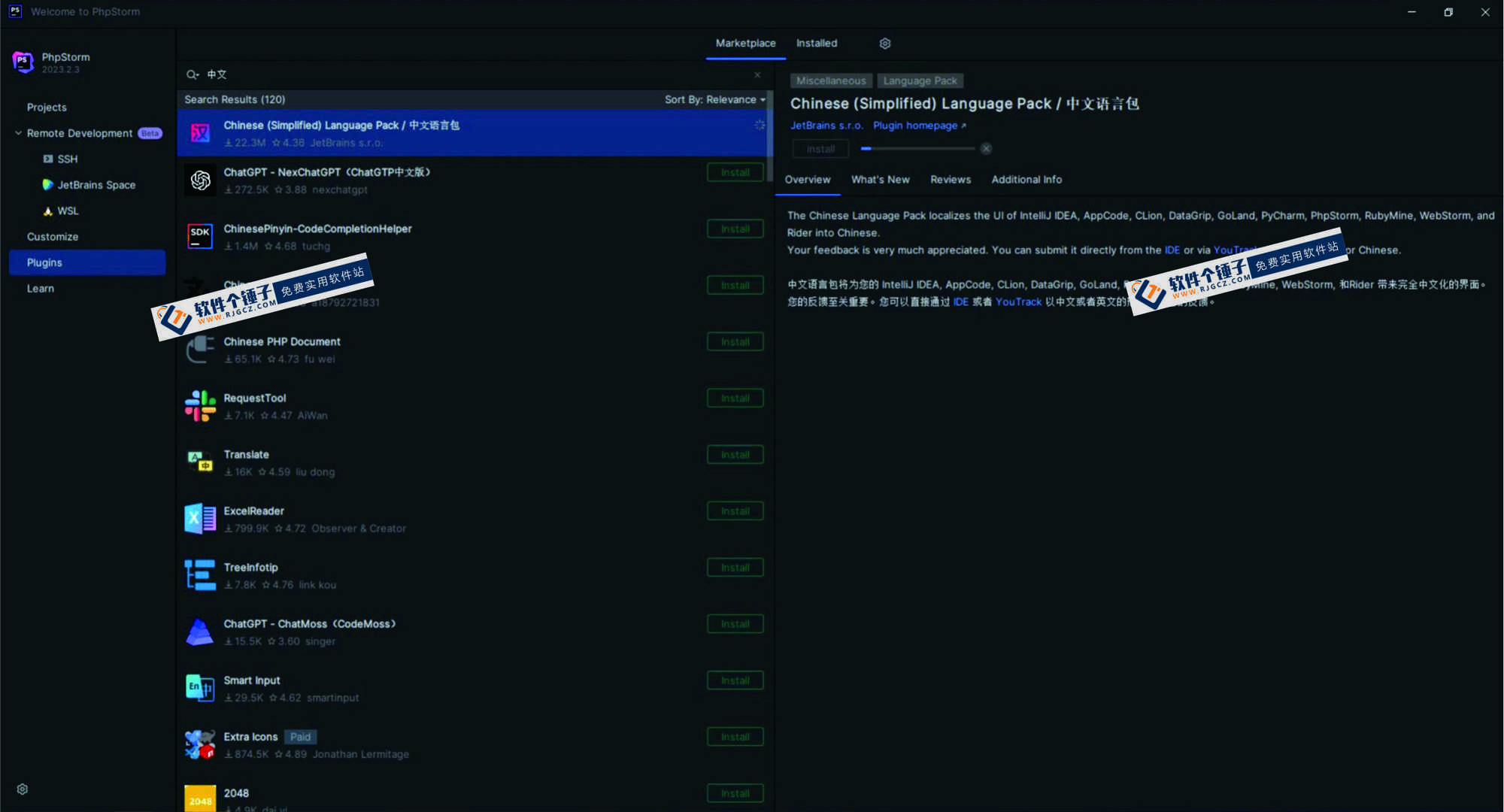Select the 'Search Results (120)' header
The image size is (1504, 812).
click(235, 99)
